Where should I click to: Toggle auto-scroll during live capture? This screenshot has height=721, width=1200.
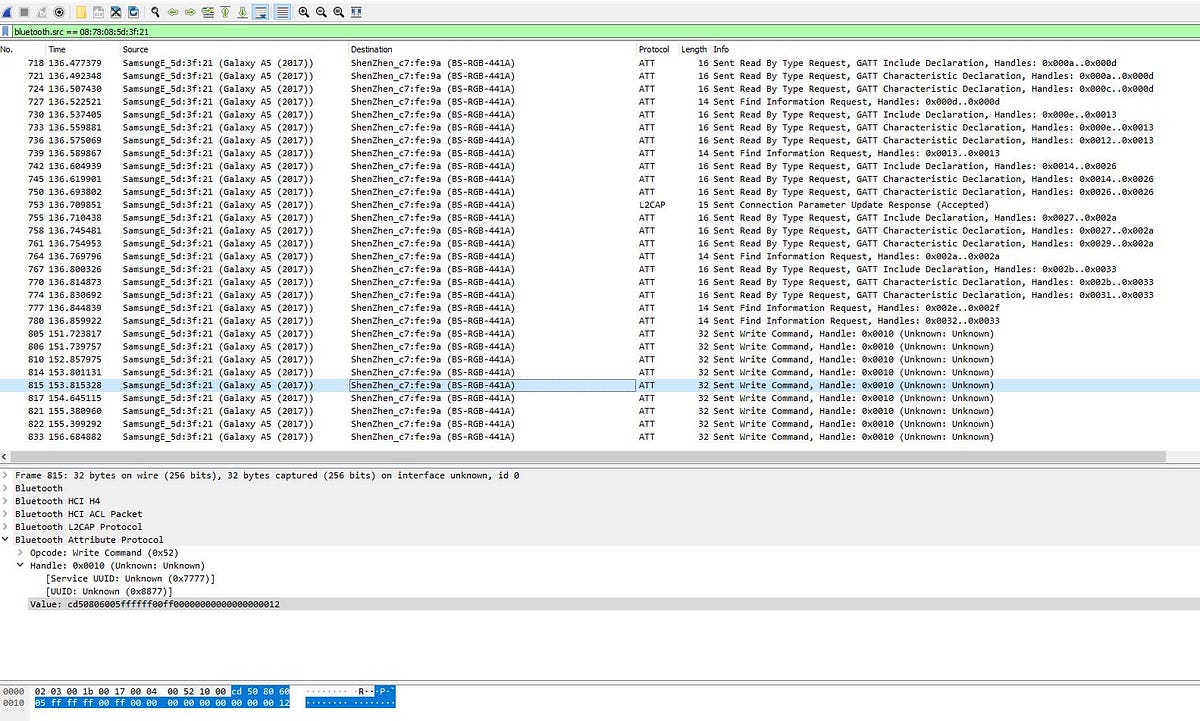(x=260, y=12)
